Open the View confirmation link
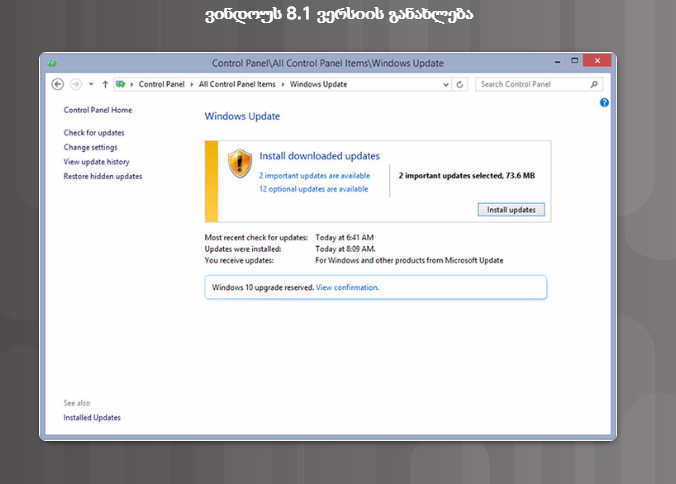 pyautogui.click(x=348, y=287)
